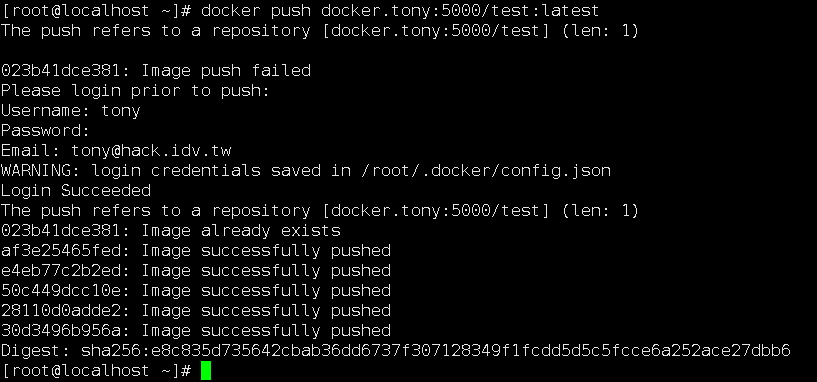Click the second '(len: 1)' text
The image size is (817, 382).
point(599,211)
